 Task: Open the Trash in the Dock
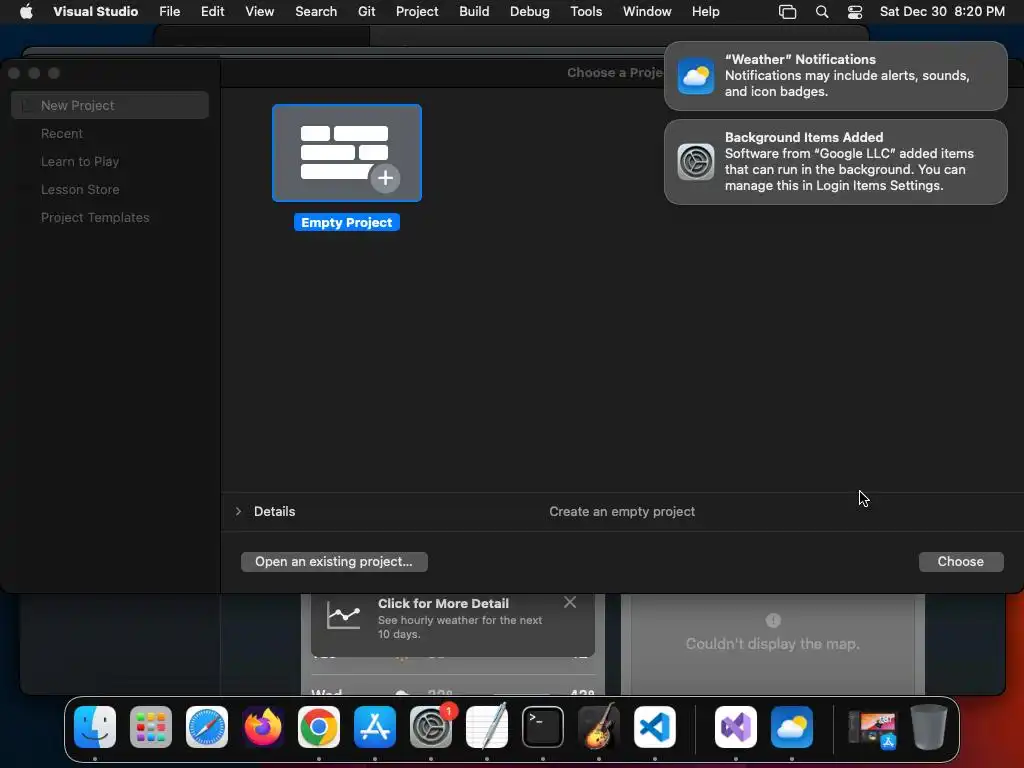point(929,727)
